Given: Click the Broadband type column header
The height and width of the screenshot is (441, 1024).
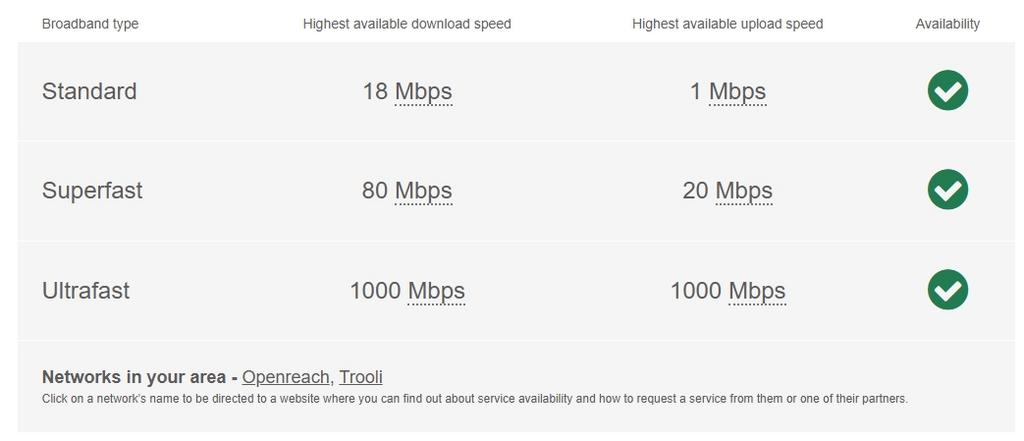Looking at the screenshot, I should (90, 24).
